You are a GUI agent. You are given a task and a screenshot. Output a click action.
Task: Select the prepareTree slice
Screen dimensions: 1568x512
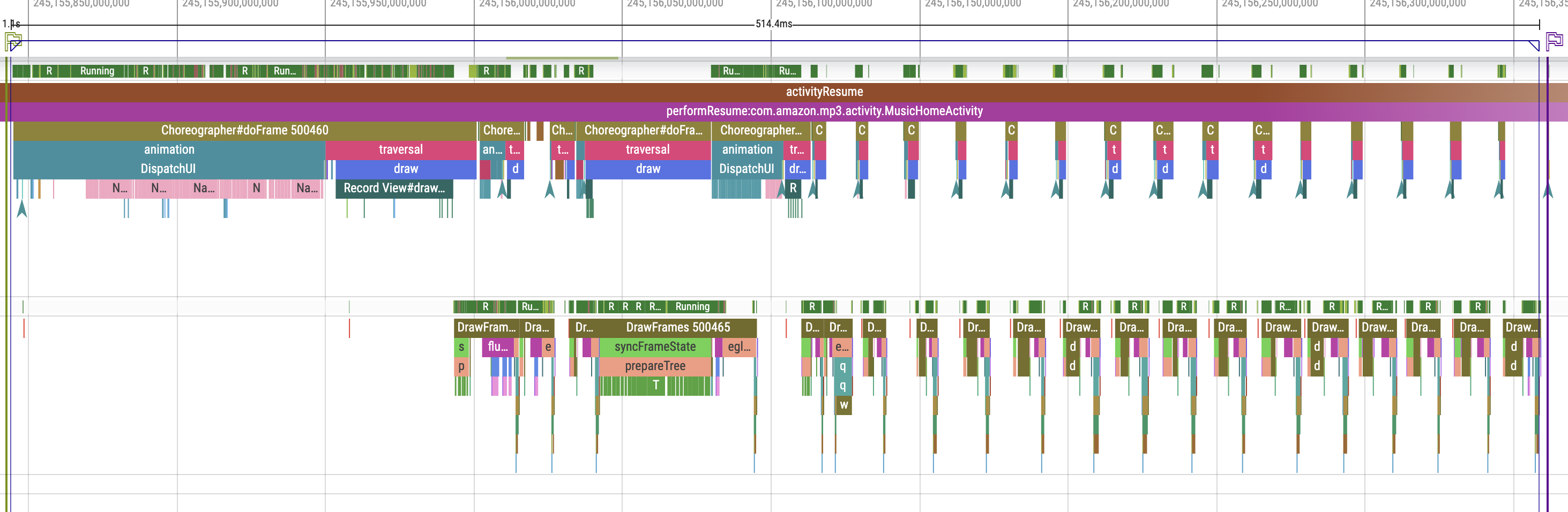click(x=654, y=366)
